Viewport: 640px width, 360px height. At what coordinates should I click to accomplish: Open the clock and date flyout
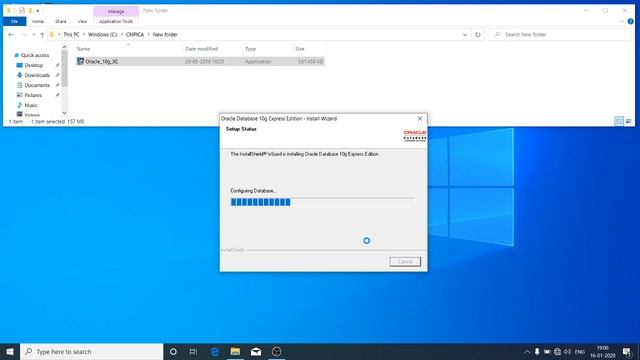(x=602, y=351)
